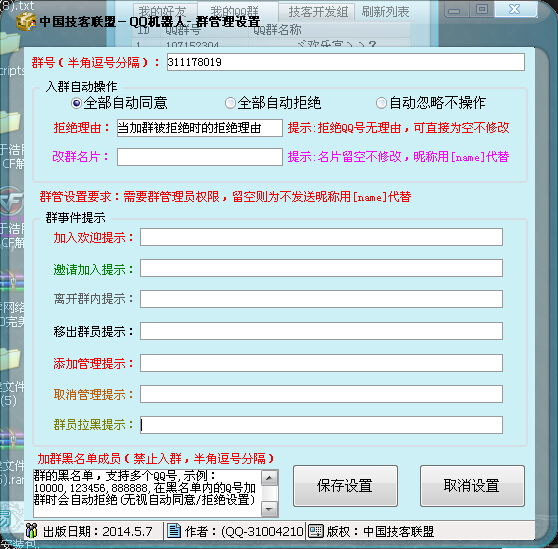The height and width of the screenshot is (549, 558).
Task: Click the 邀请加入提示 input field
Action: [x=321, y=268]
